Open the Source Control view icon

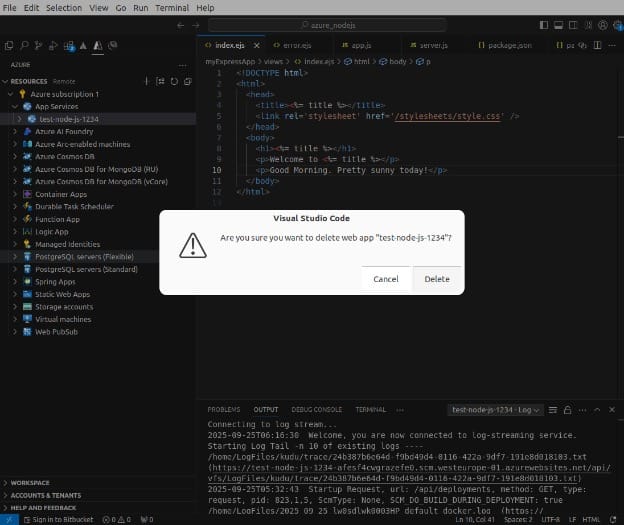click(38, 46)
